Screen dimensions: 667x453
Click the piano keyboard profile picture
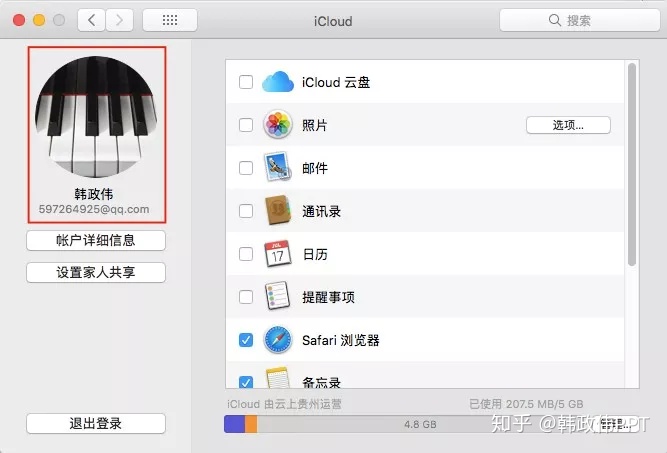point(96,117)
